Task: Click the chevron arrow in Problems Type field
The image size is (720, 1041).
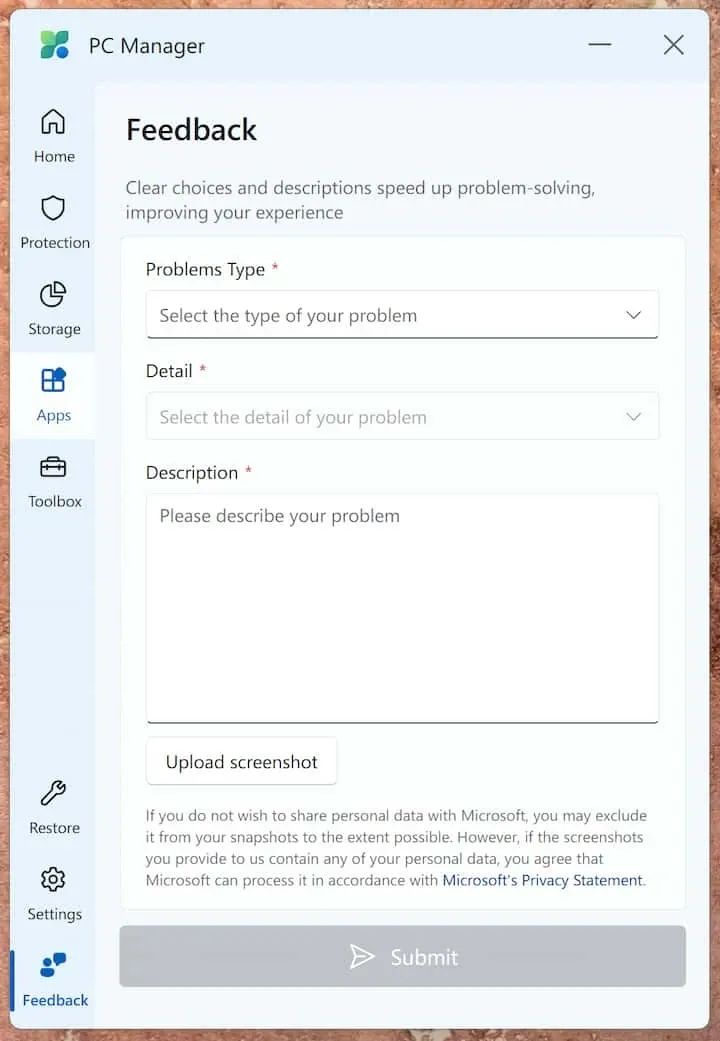Action: [x=634, y=315]
